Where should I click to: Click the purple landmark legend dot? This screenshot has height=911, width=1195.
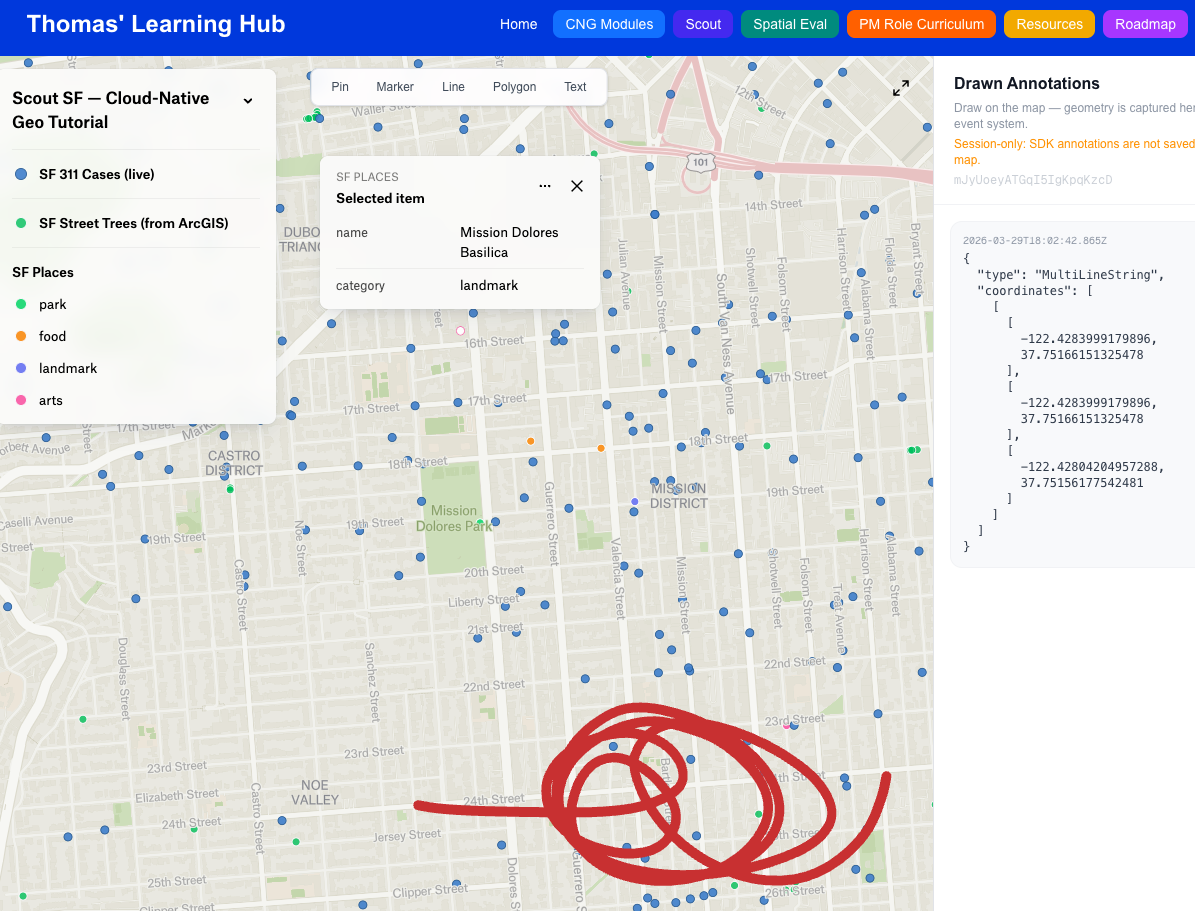coord(20,368)
